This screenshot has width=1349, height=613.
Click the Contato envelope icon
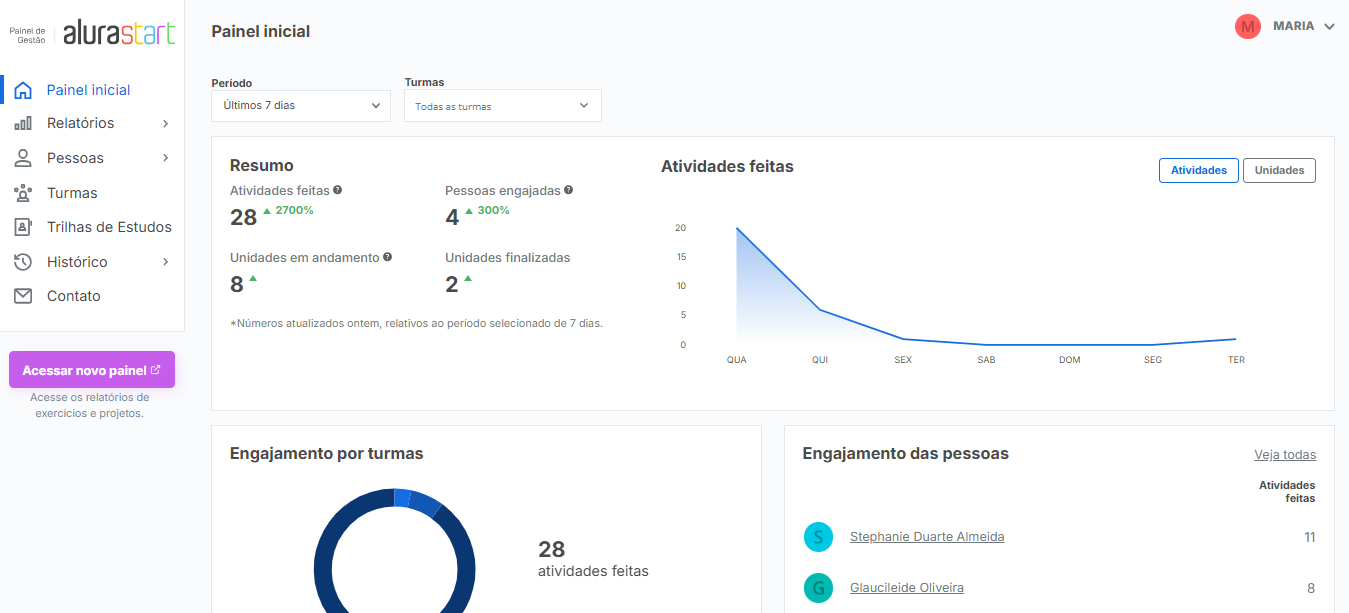pos(23,296)
